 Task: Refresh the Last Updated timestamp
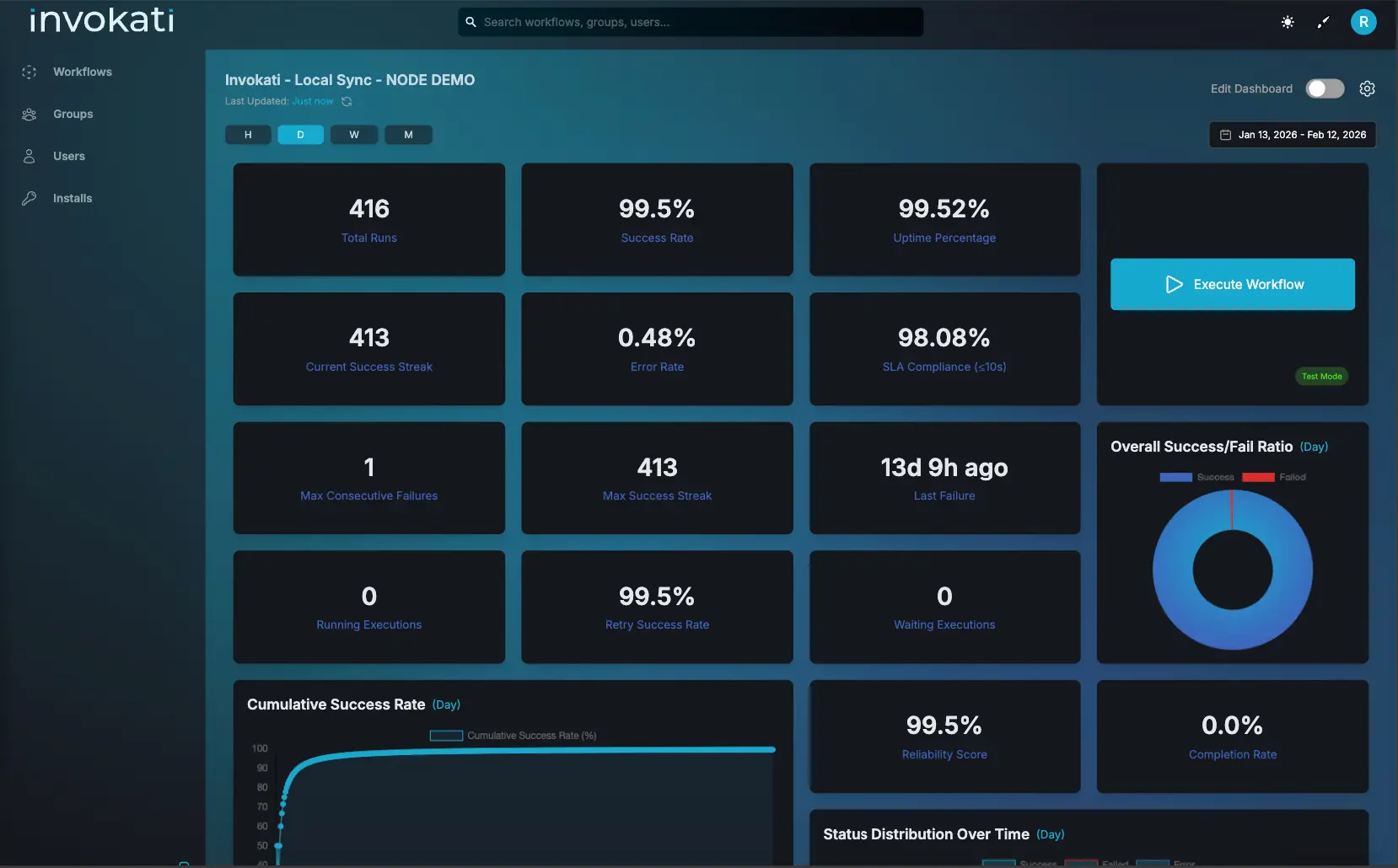(347, 101)
